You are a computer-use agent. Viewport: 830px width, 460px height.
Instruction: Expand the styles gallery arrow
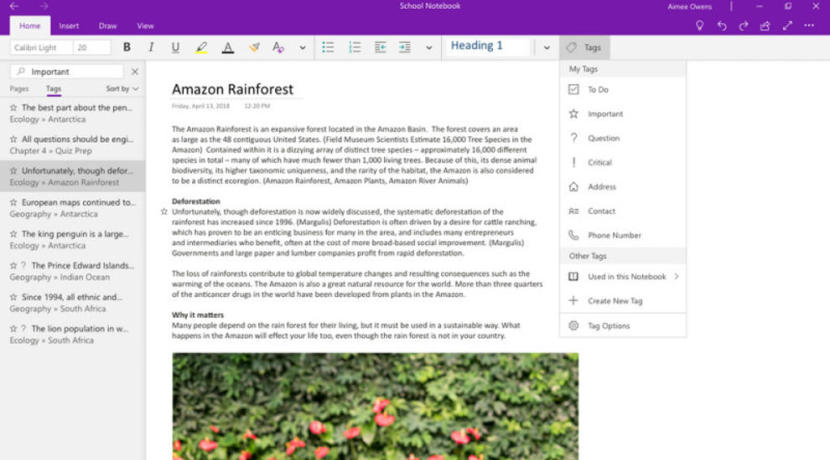[x=547, y=48]
